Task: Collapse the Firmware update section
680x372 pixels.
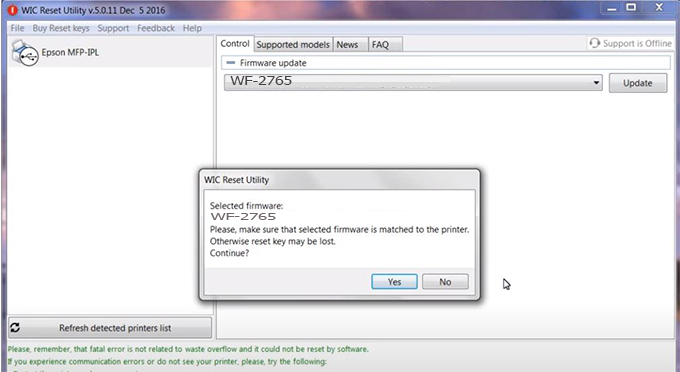Action: tap(231, 63)
